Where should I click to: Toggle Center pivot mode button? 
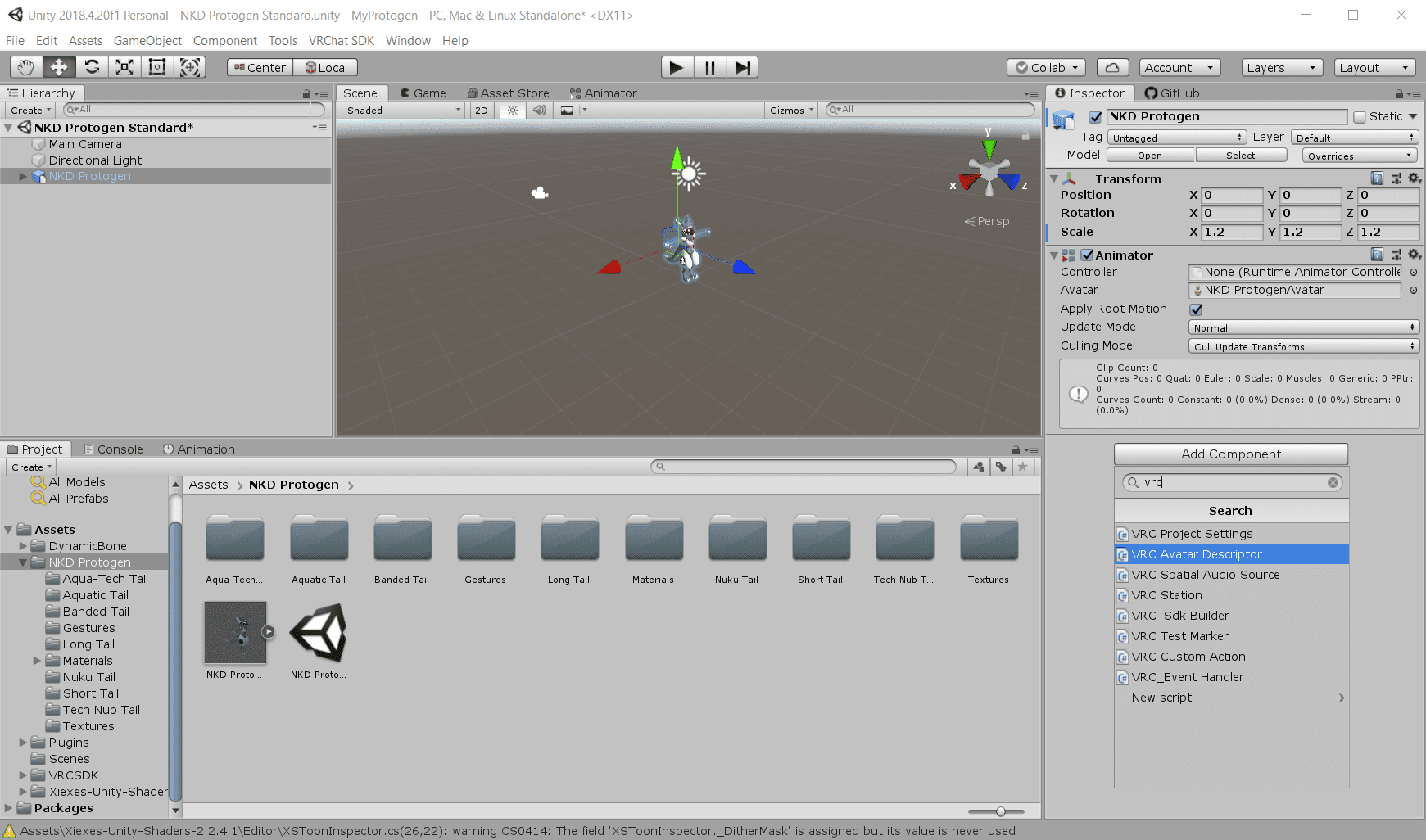pyautogui.click(x=260, y=68)
